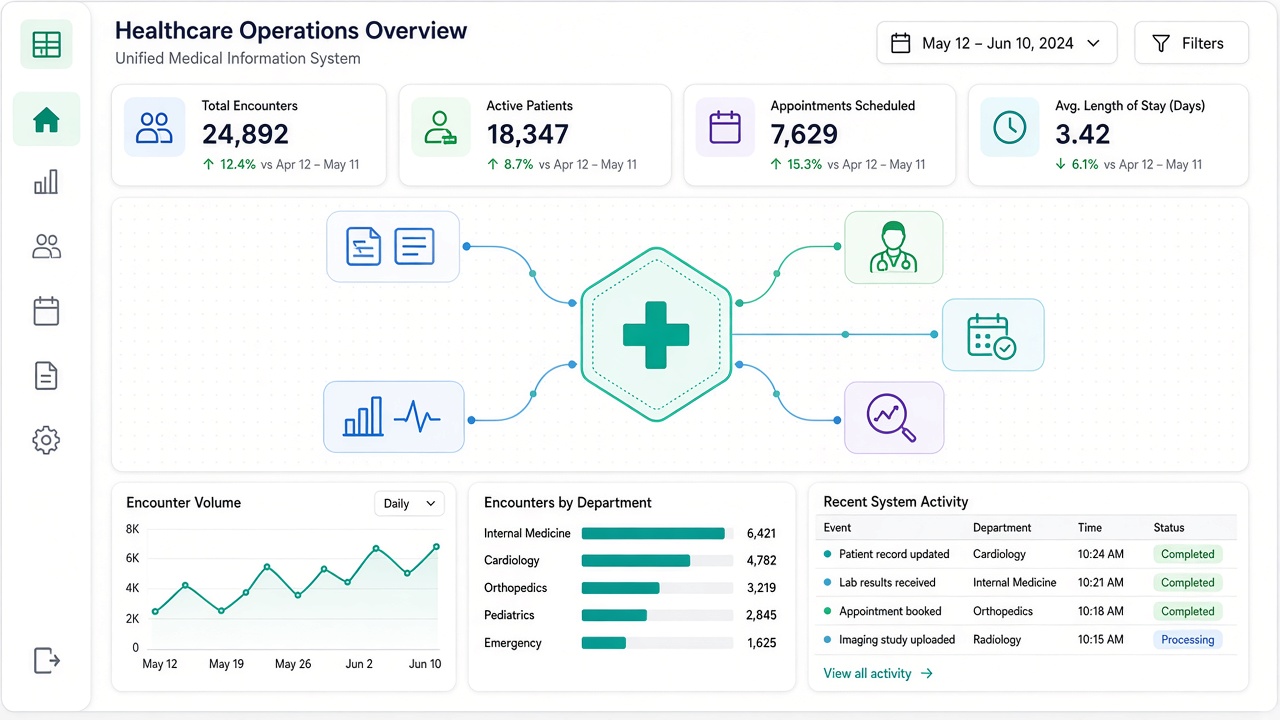
Task: Click the central medical cross hexagon
Action: coord(656,334)
